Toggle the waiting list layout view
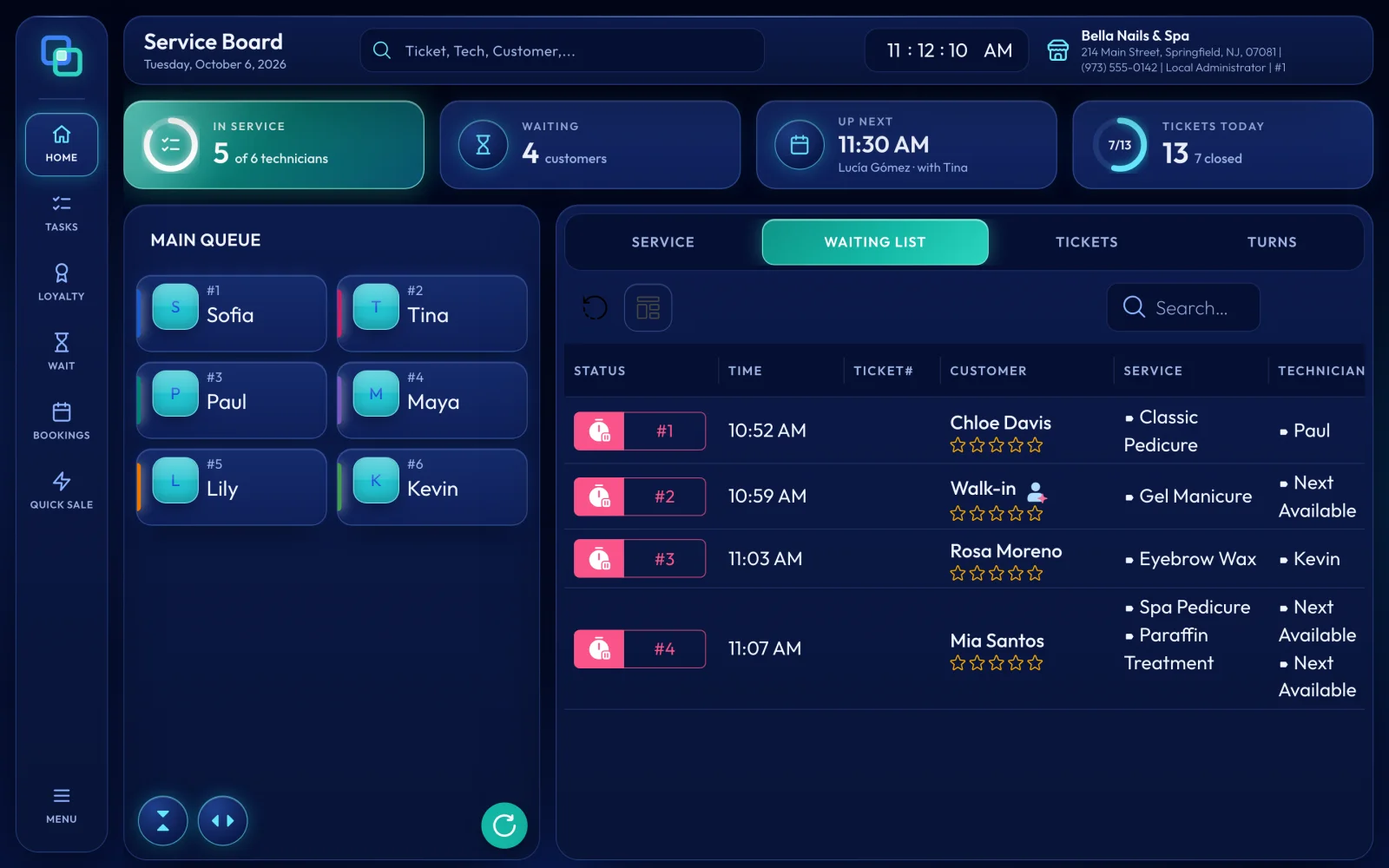Viewport: 1389px width, 868px height. [x=648, y=307]
